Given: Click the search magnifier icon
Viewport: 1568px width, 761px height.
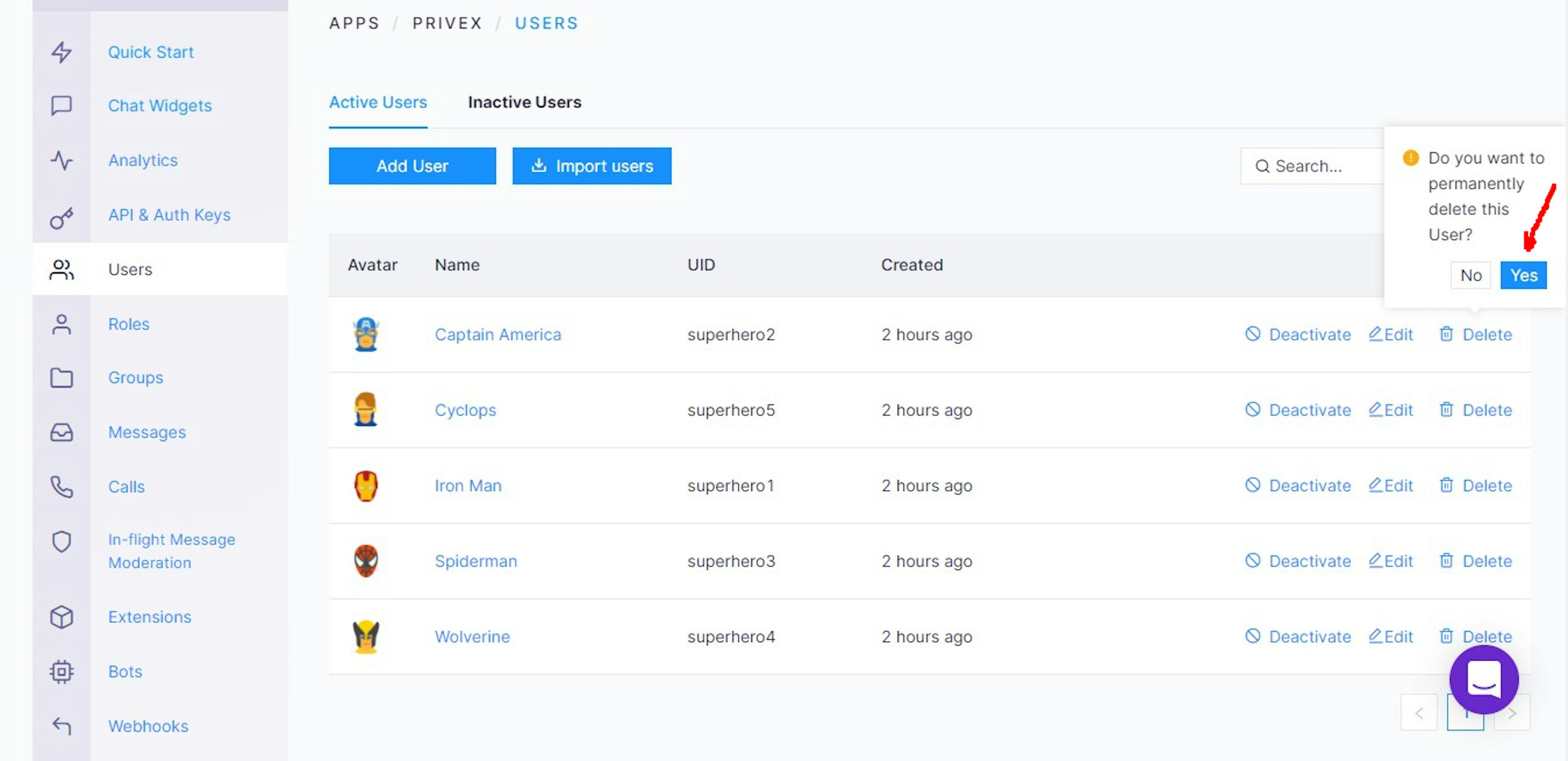Looking at the screenshot, I should coord(1263,166).
